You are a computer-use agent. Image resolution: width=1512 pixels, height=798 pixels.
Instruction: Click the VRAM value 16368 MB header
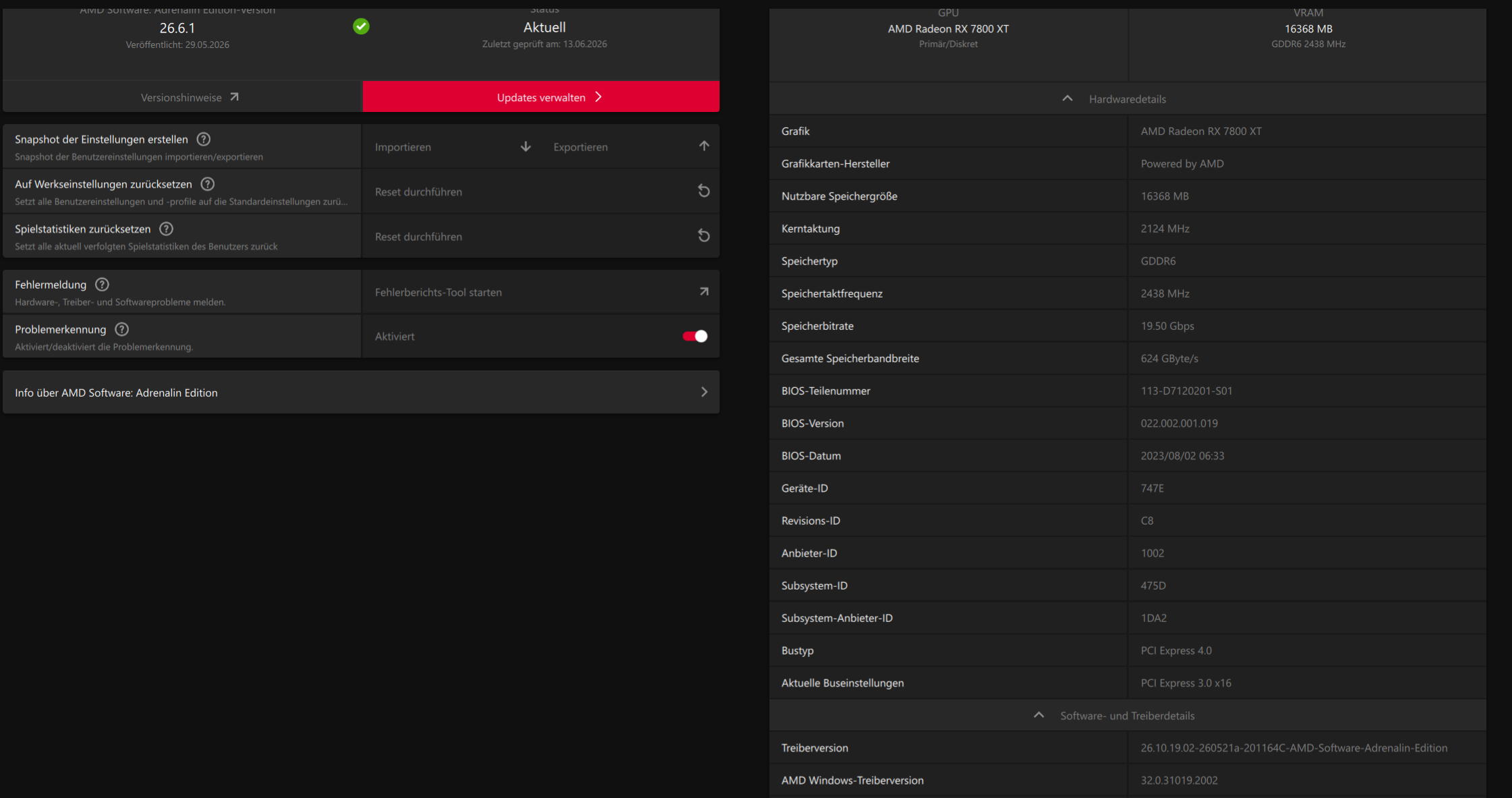coord(1308,28)
